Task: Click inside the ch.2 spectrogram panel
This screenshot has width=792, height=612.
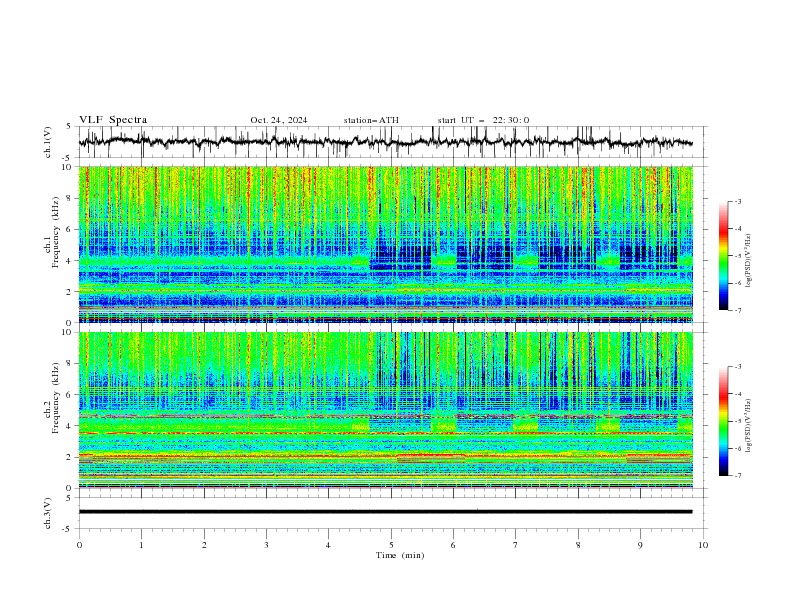Action: tap(385, 410)
